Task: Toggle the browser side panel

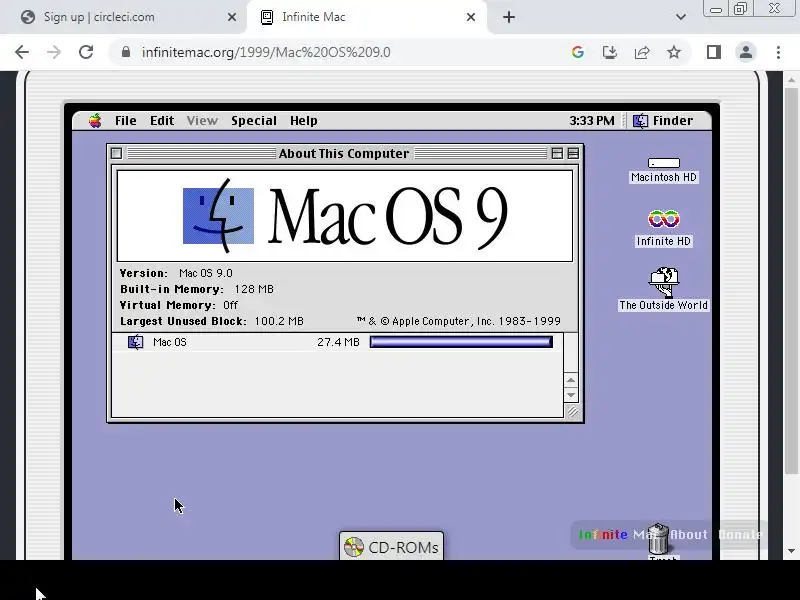Action: [x=714, y=52]
